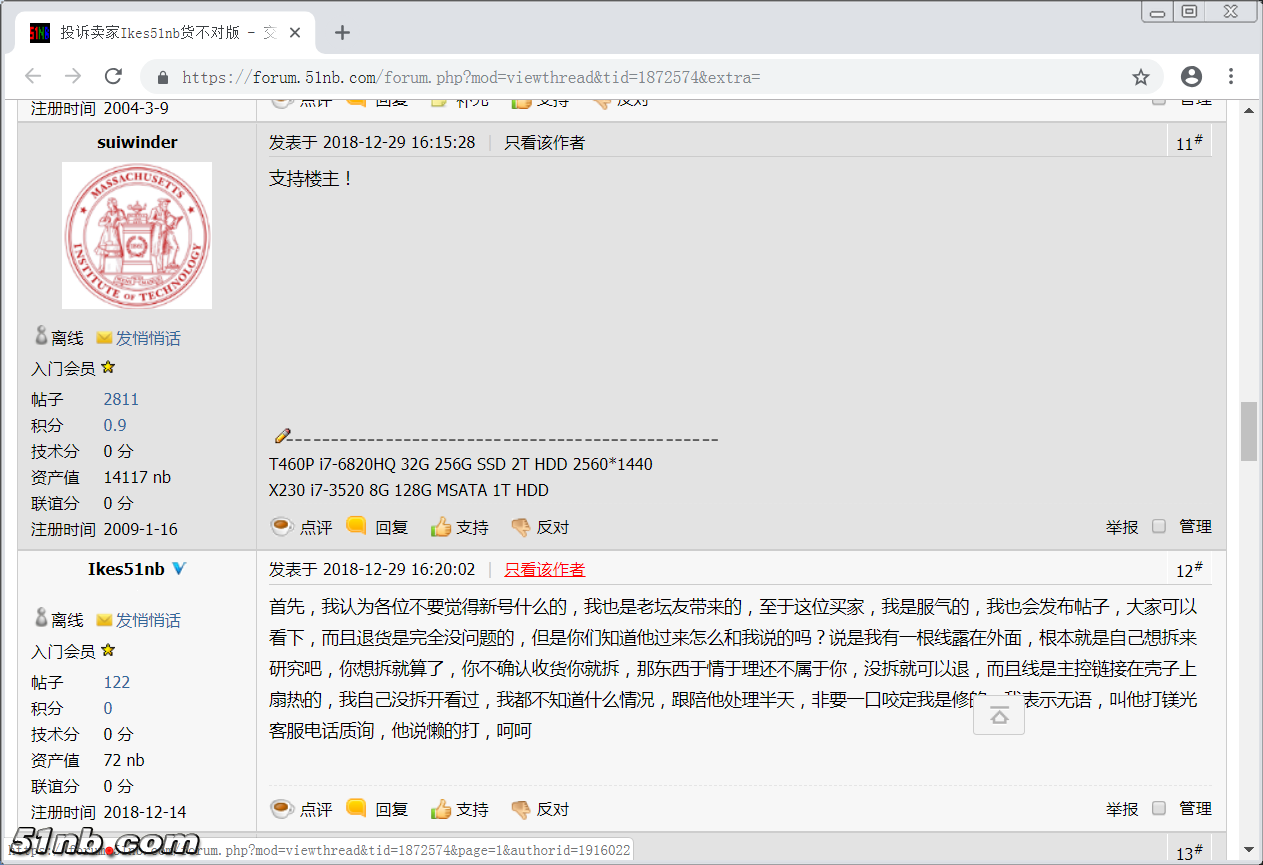Bookmark this page with the star icon
The width and height of the screenshot is (1263, 865).
tap(1140, 77)
